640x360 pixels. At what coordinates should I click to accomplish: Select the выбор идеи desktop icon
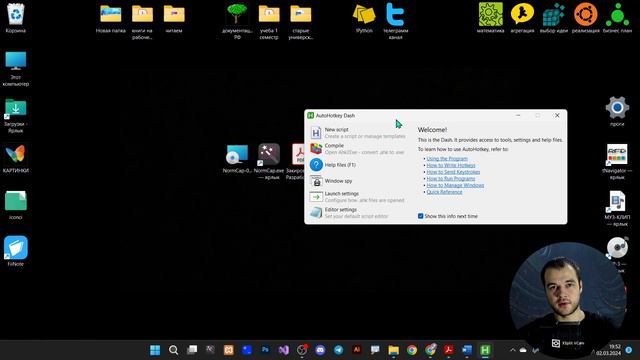553,18
